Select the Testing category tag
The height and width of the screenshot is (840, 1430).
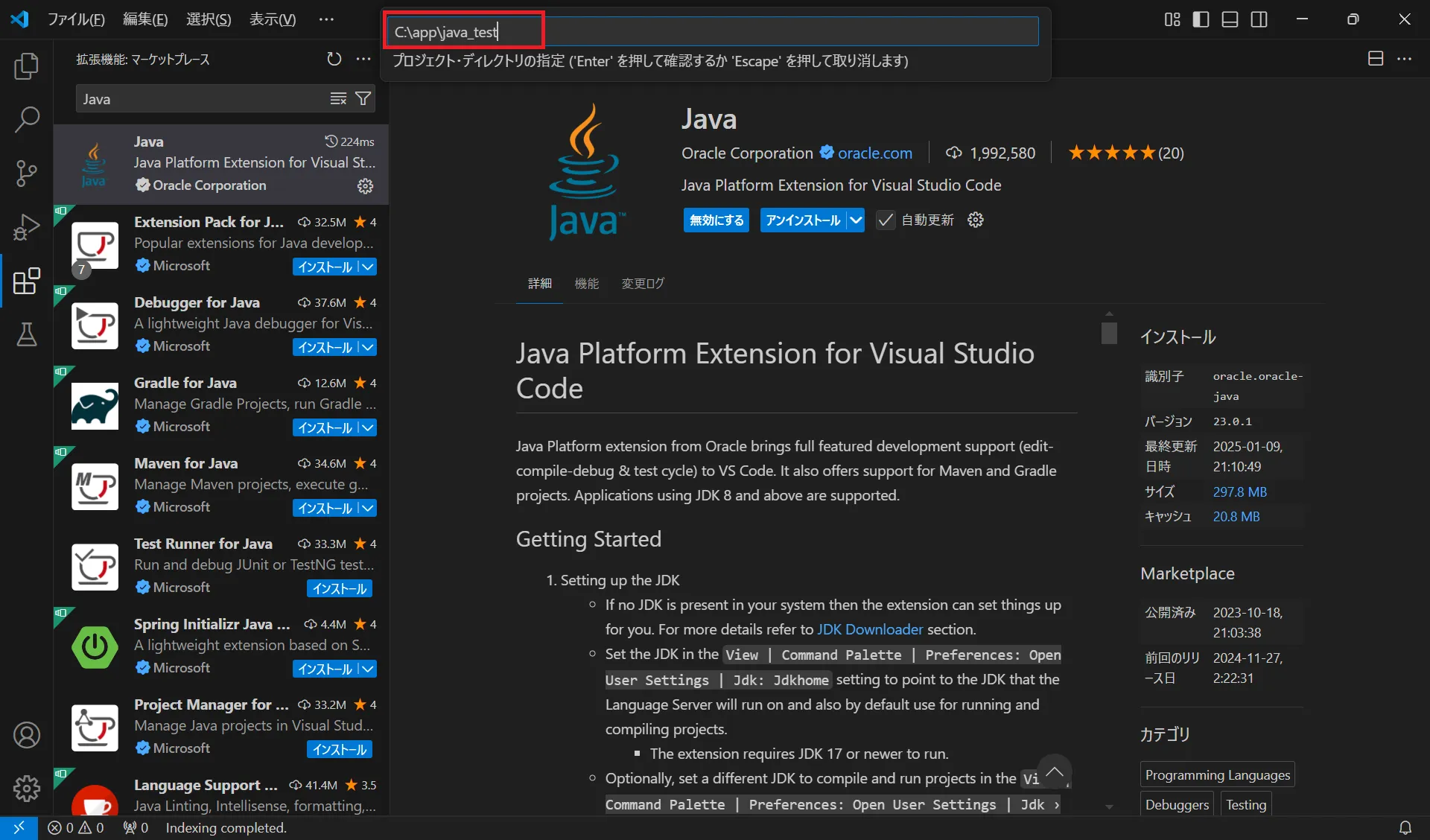(x=1246, y=804)
